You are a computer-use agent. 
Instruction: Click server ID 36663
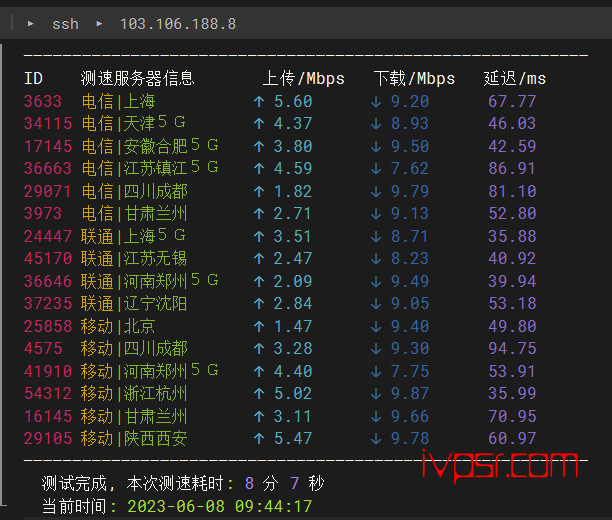[x=48, y=168]
